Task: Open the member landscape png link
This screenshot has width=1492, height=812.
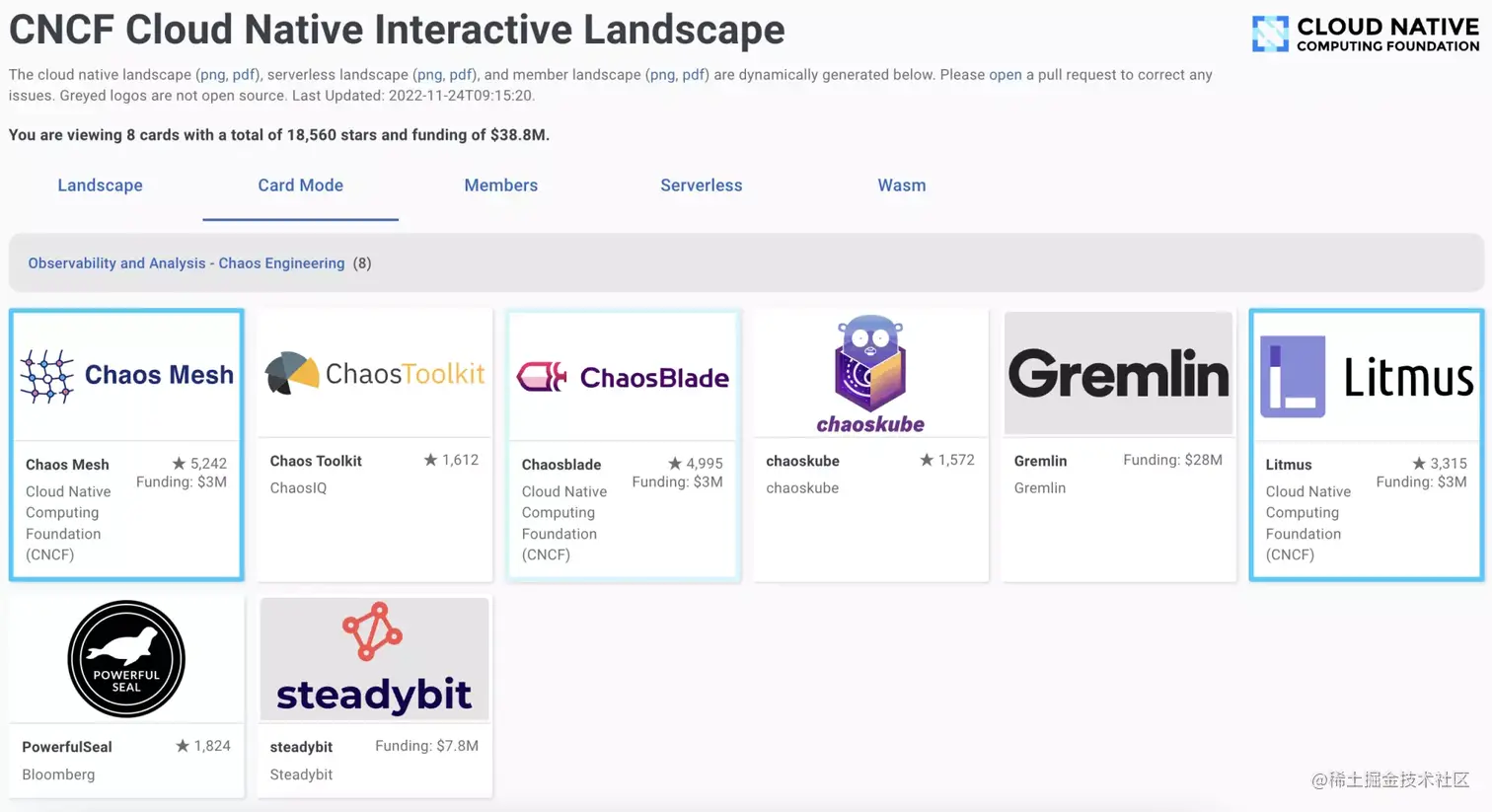Action: click(662, 75)
